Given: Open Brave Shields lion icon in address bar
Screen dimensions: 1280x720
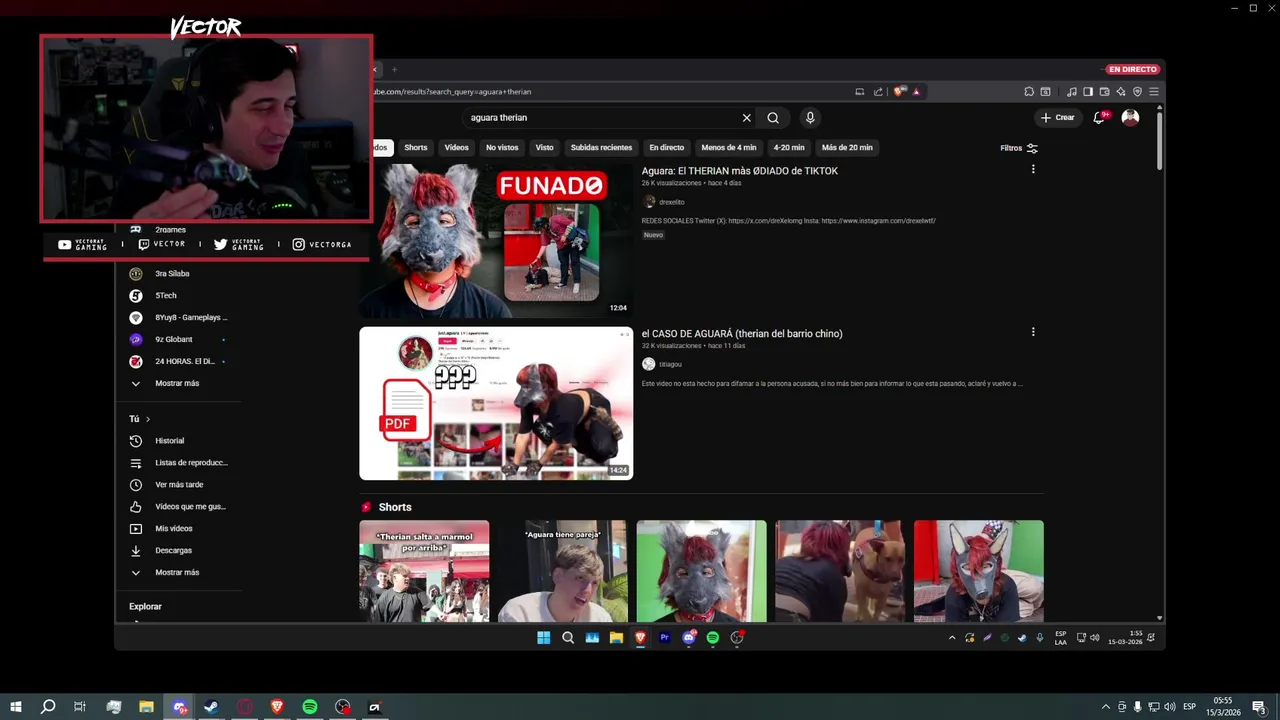Looking at the screenshot, I should (x=899, y=91).
